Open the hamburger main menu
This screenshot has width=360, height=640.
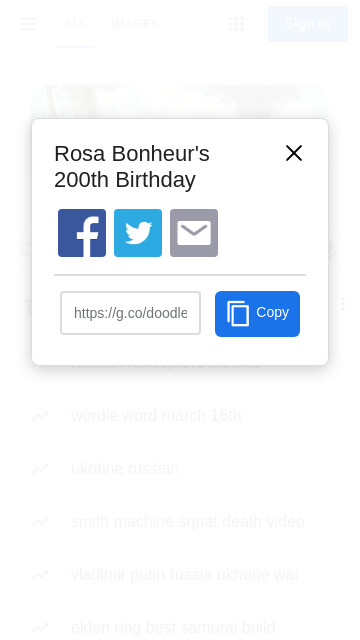(28, 24)
